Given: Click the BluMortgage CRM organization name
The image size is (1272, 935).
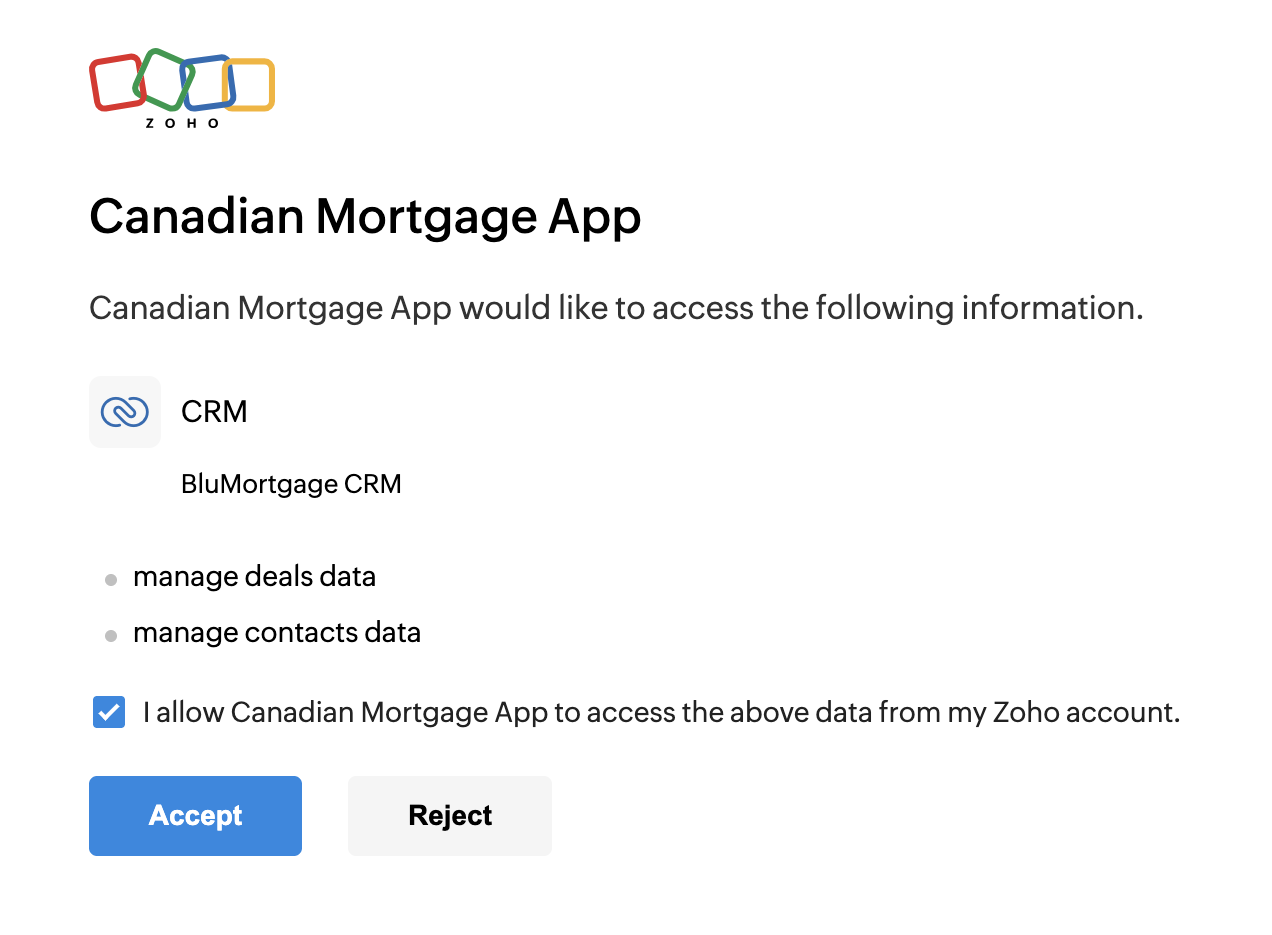Looking at the screenshot, I should (x=291, y=485).
